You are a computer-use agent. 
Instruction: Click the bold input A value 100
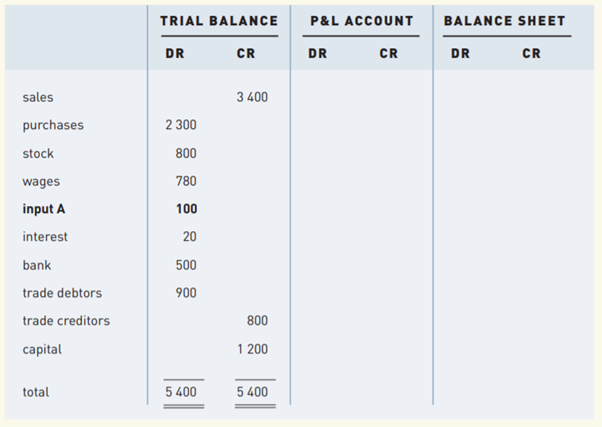186,210
